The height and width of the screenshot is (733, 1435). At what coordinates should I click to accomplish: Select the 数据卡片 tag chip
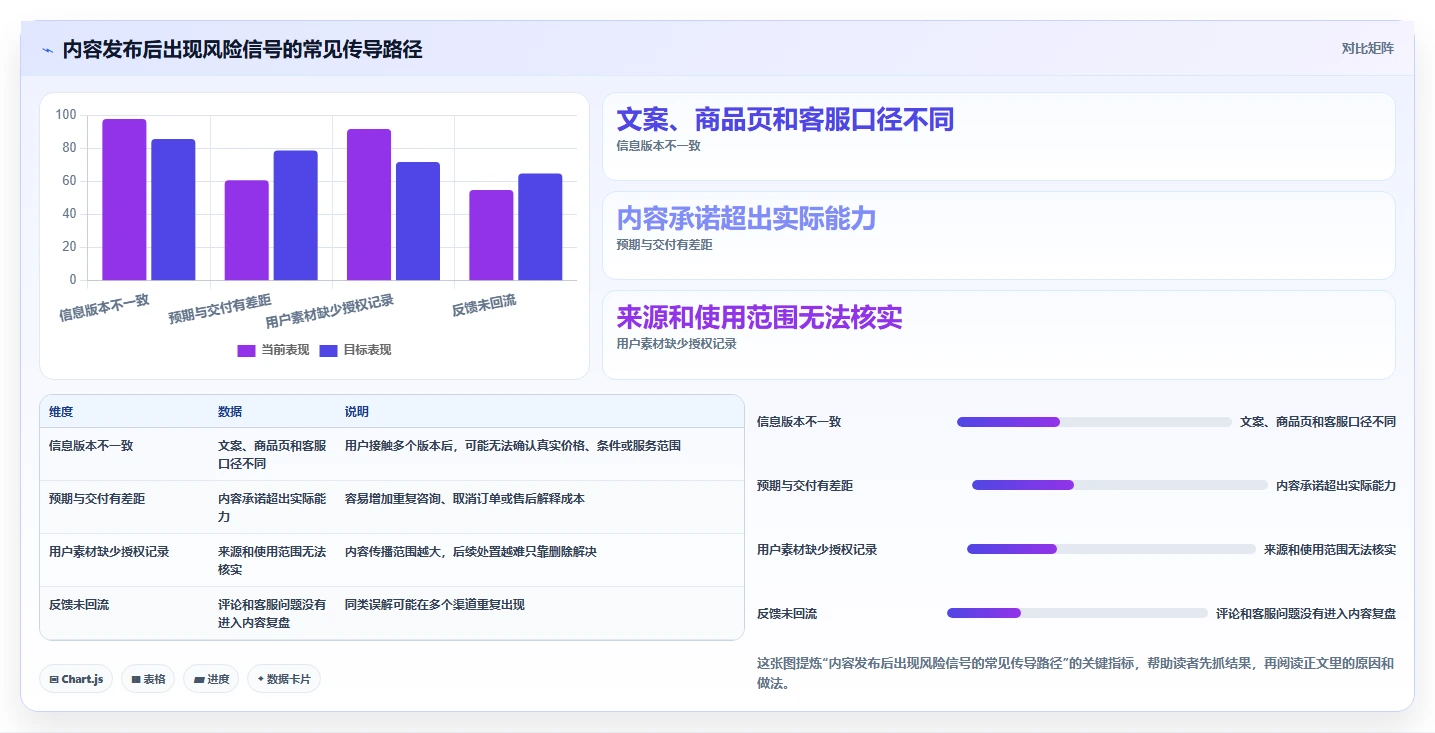(x=284, y=679)
